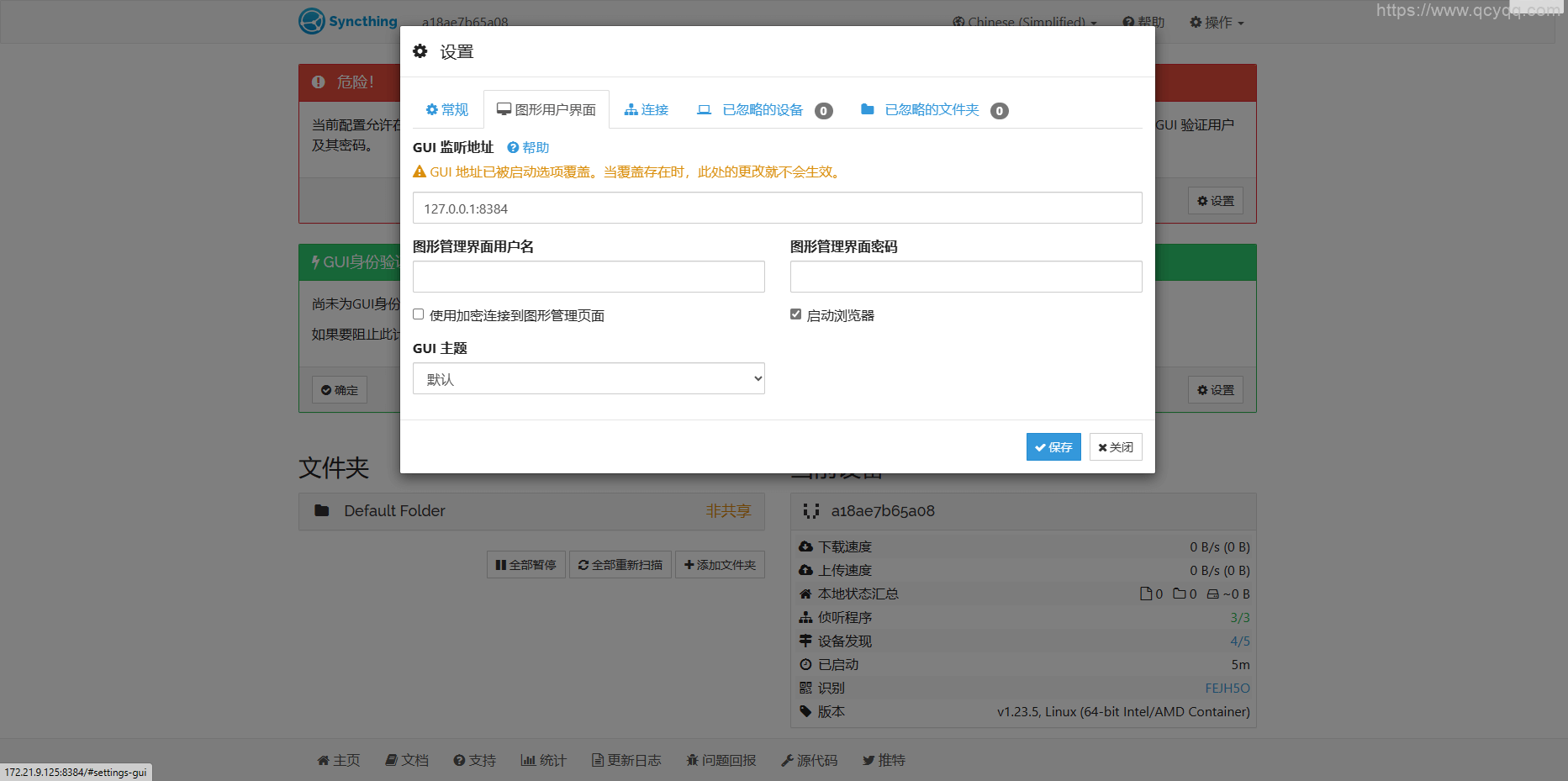Click the gear icon in settings header
The width and height of the screenshot is (1568, 781).
(420, 52)
